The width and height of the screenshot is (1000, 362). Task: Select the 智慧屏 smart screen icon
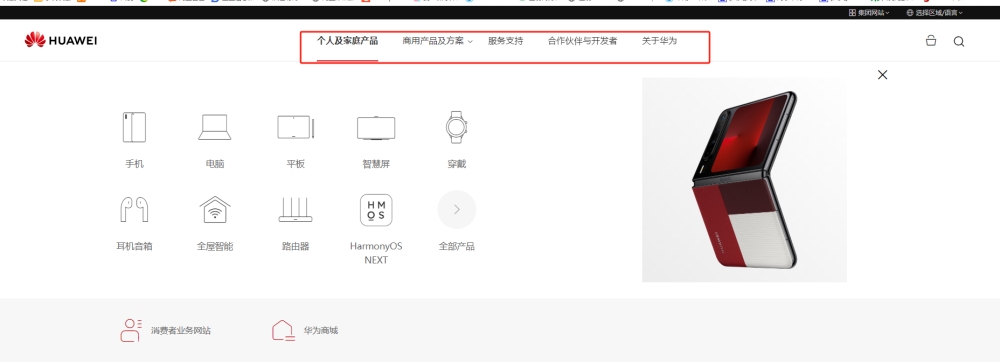pyautogui.click(x=376, y=127)
